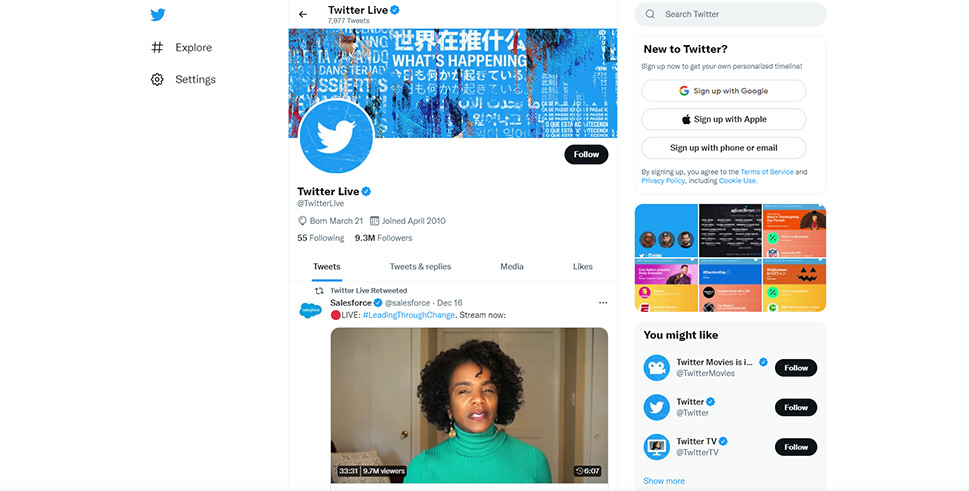
Task: Expand Show more suggestions
Action: 664,481
